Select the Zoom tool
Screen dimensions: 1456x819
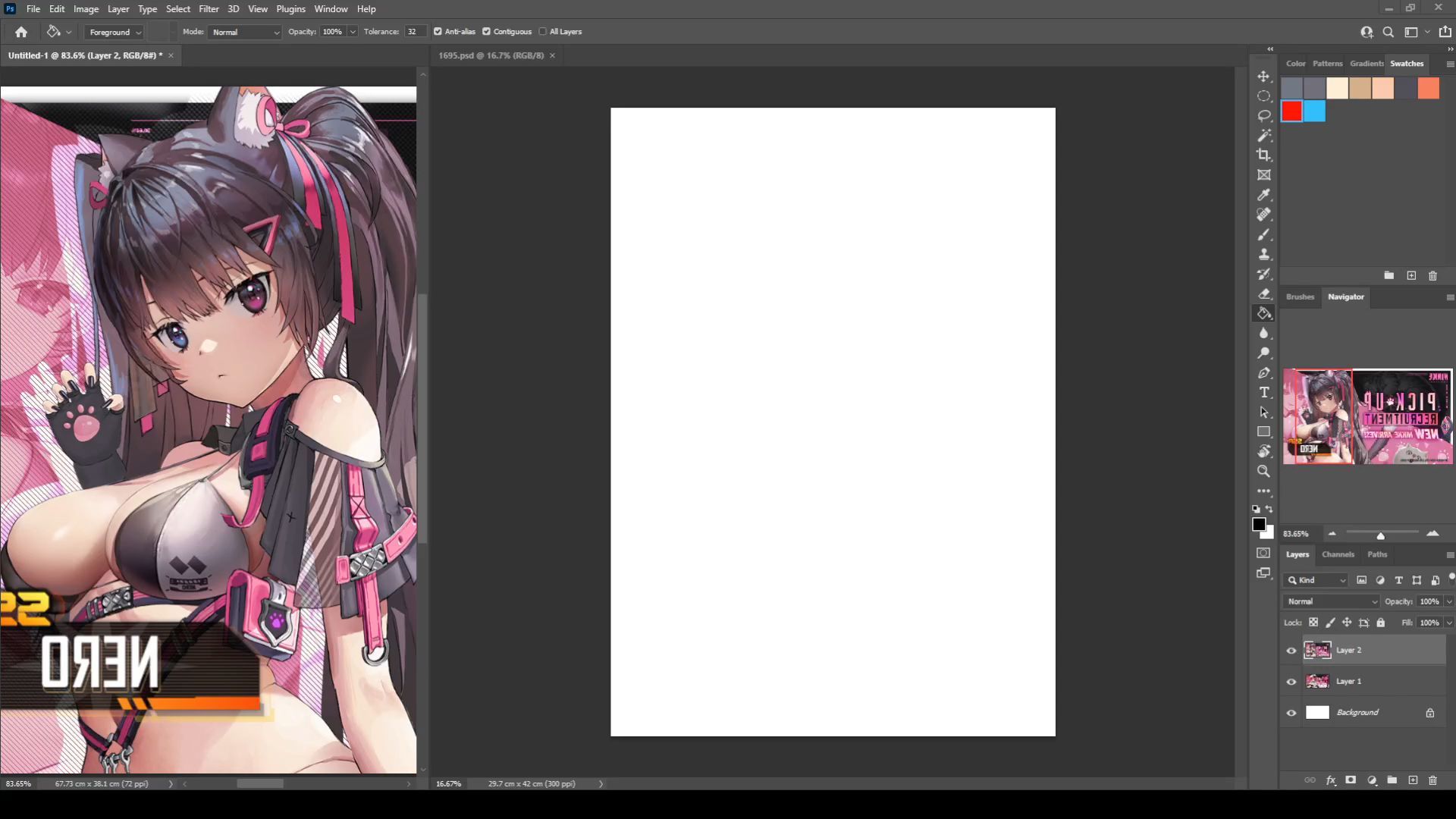point(1263,471)
